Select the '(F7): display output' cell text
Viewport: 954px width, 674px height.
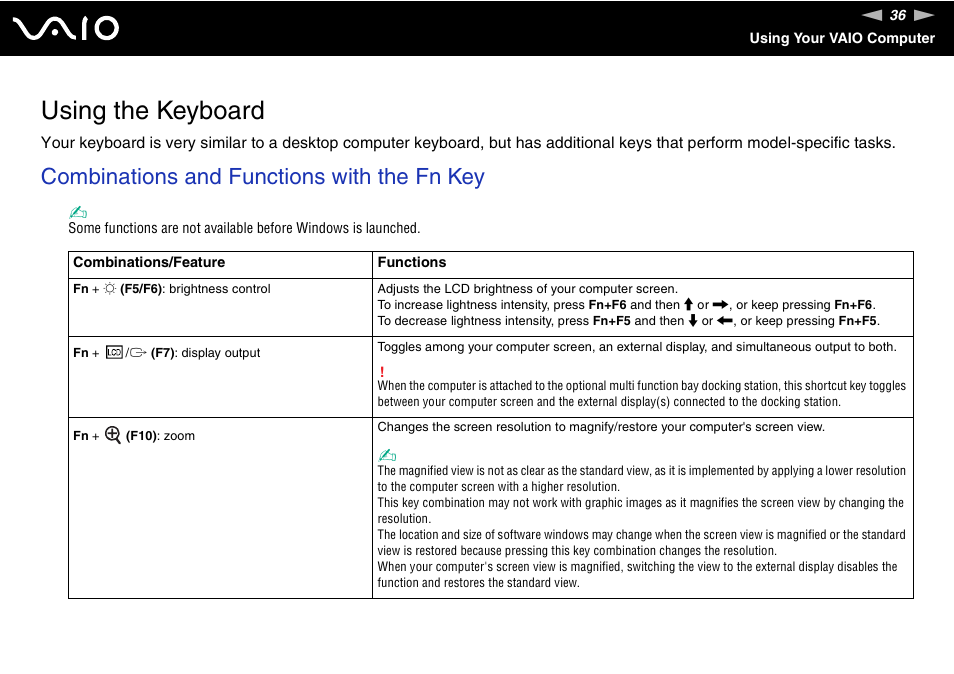coord(205,353)
